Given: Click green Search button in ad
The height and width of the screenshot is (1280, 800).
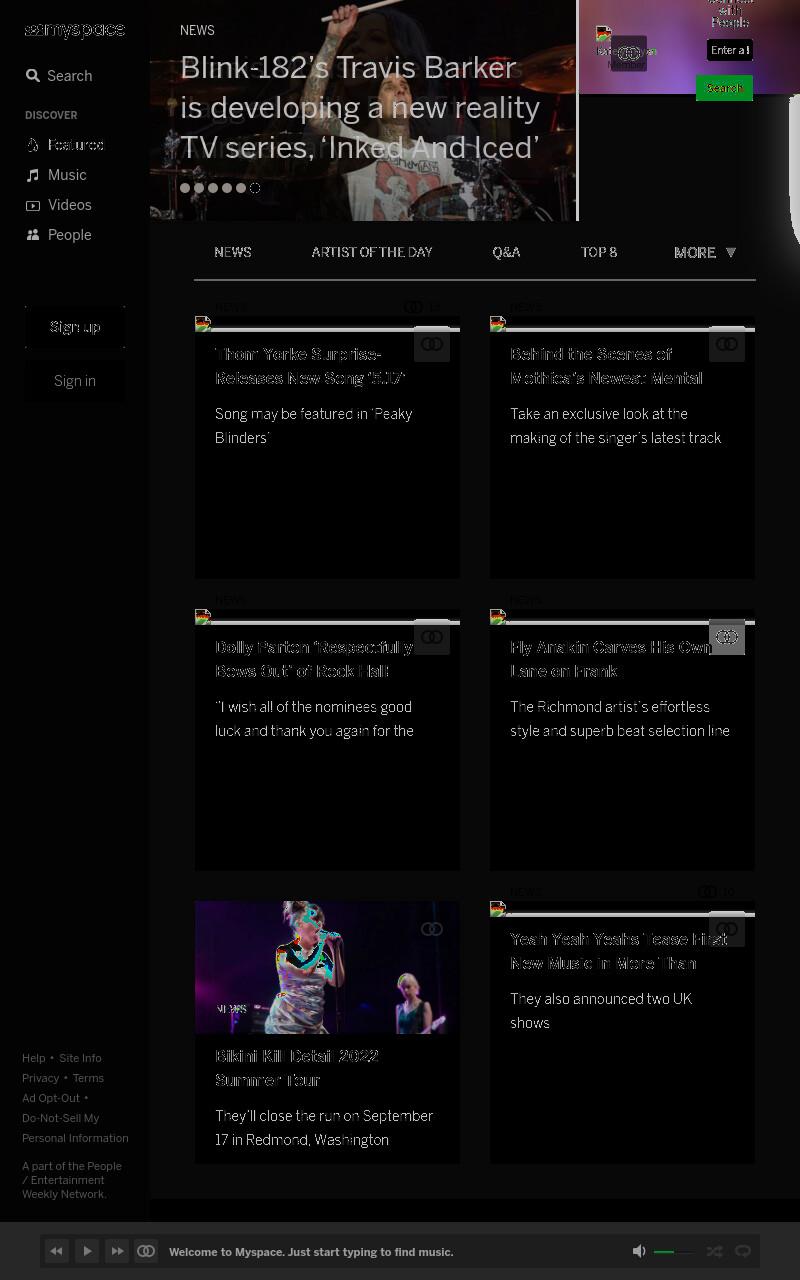Looking at the screenshot, I should [724, 88].
